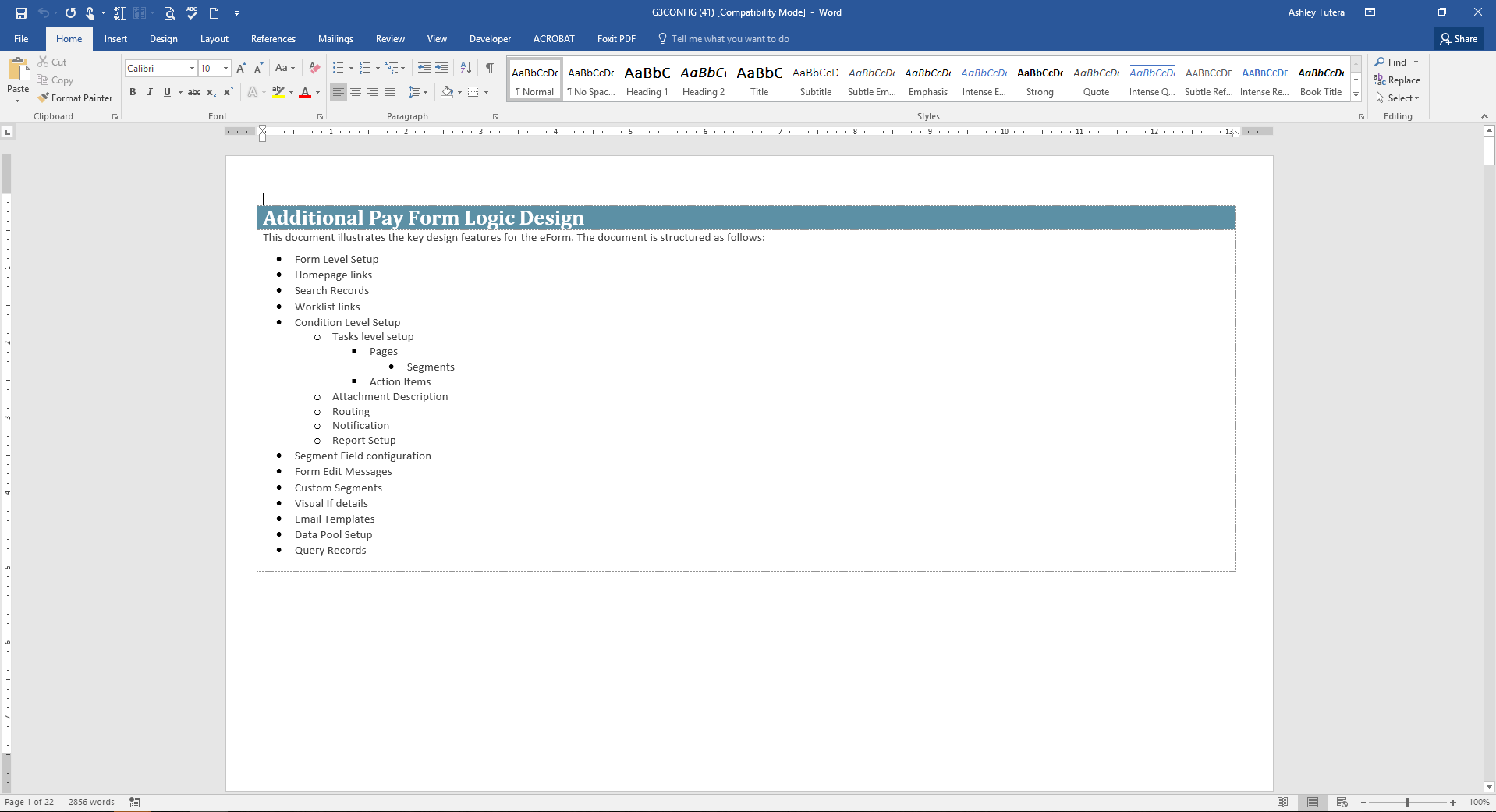
Task: Click the Grow Font size icon
Action: (x=241, y=69)
